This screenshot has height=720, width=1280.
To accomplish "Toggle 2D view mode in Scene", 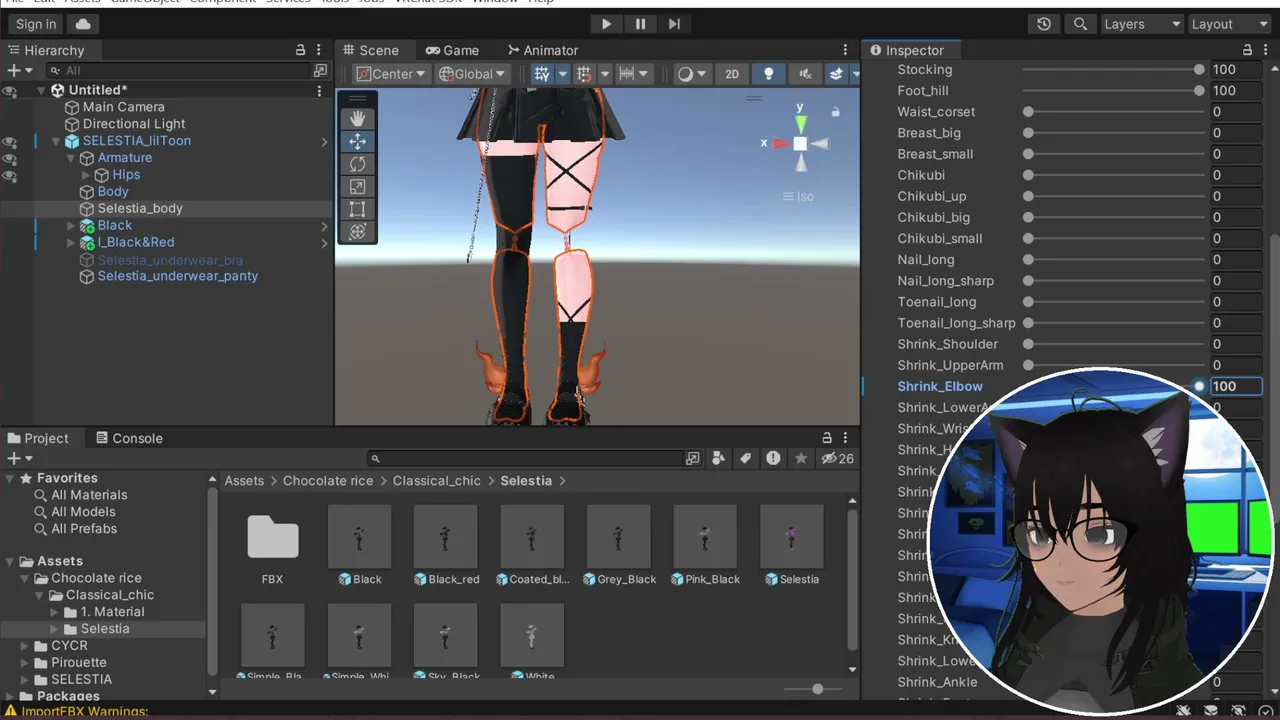I will pos(732,74).
